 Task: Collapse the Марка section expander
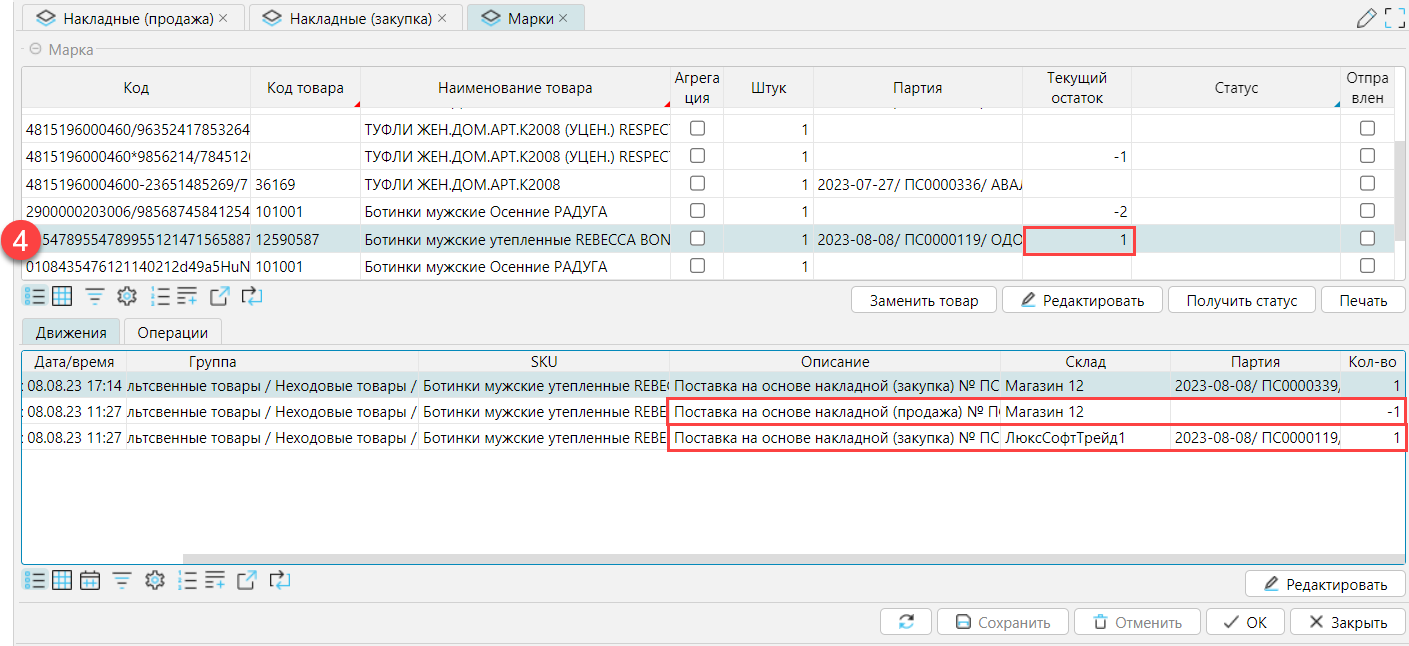[36, 49]
